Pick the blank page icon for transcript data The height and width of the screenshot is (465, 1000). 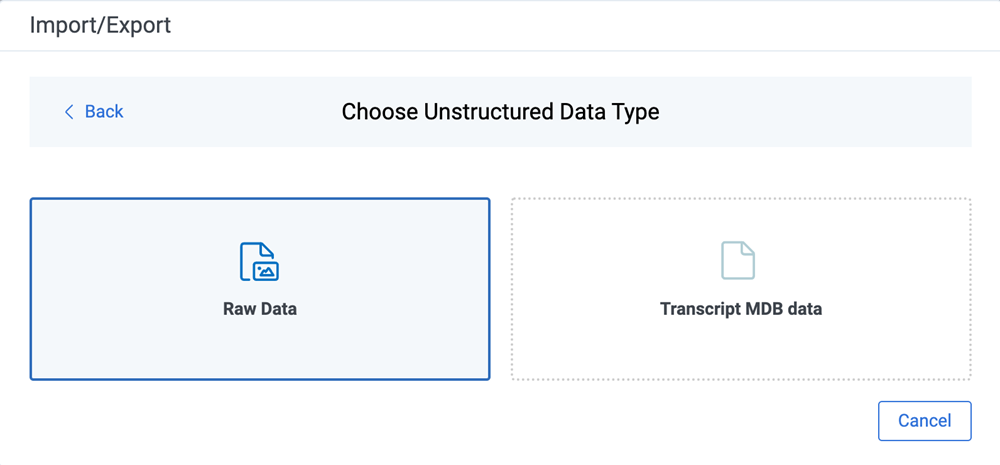pos(738,260)
